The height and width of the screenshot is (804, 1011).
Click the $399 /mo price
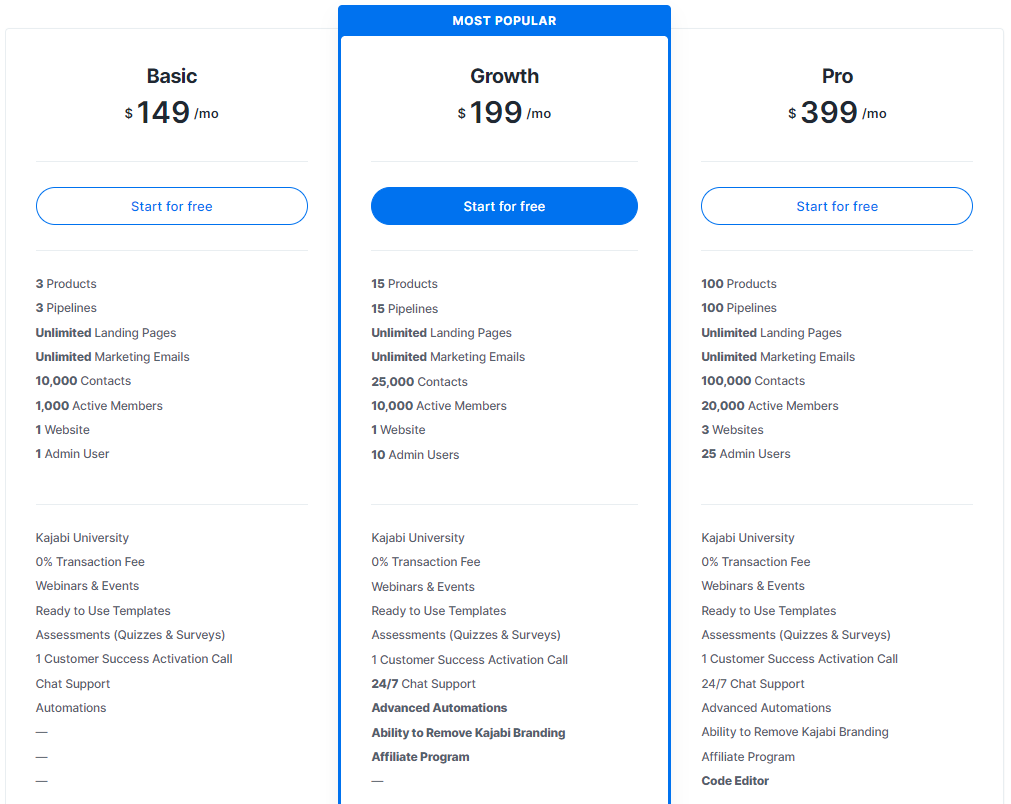coord(837,113)
